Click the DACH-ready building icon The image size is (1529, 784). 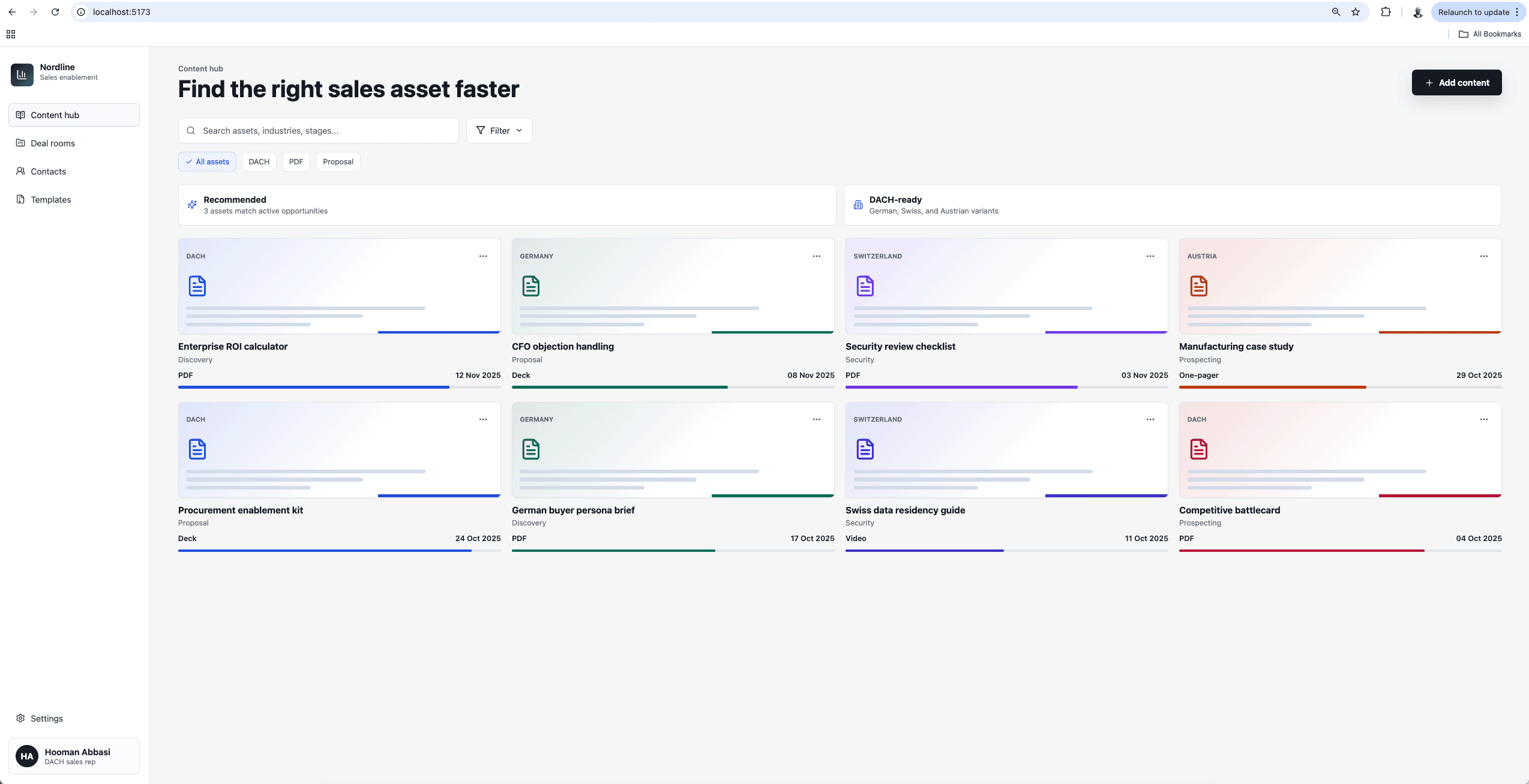click(x=858, y=205)
